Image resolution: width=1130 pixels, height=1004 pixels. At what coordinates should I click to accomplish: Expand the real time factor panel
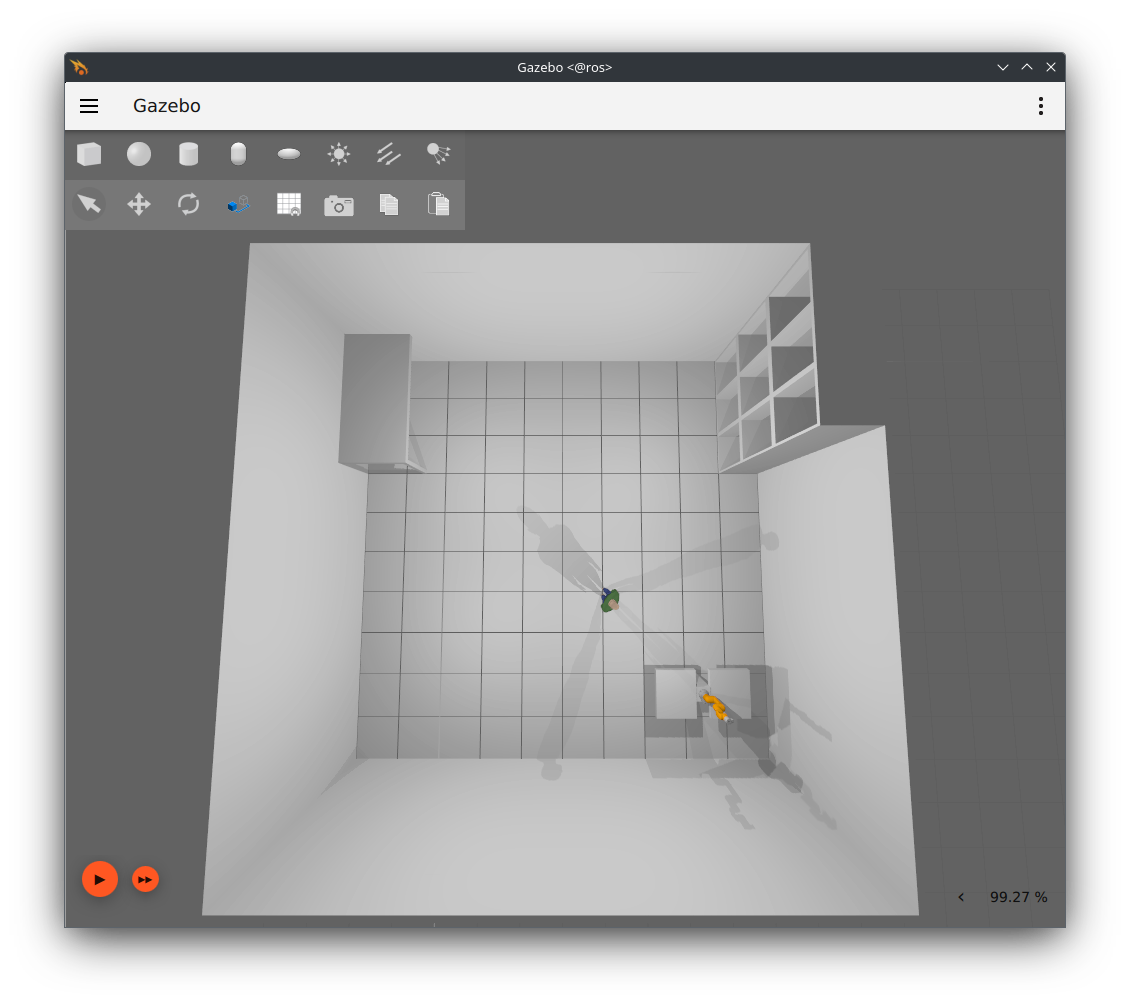click(961, 897)
